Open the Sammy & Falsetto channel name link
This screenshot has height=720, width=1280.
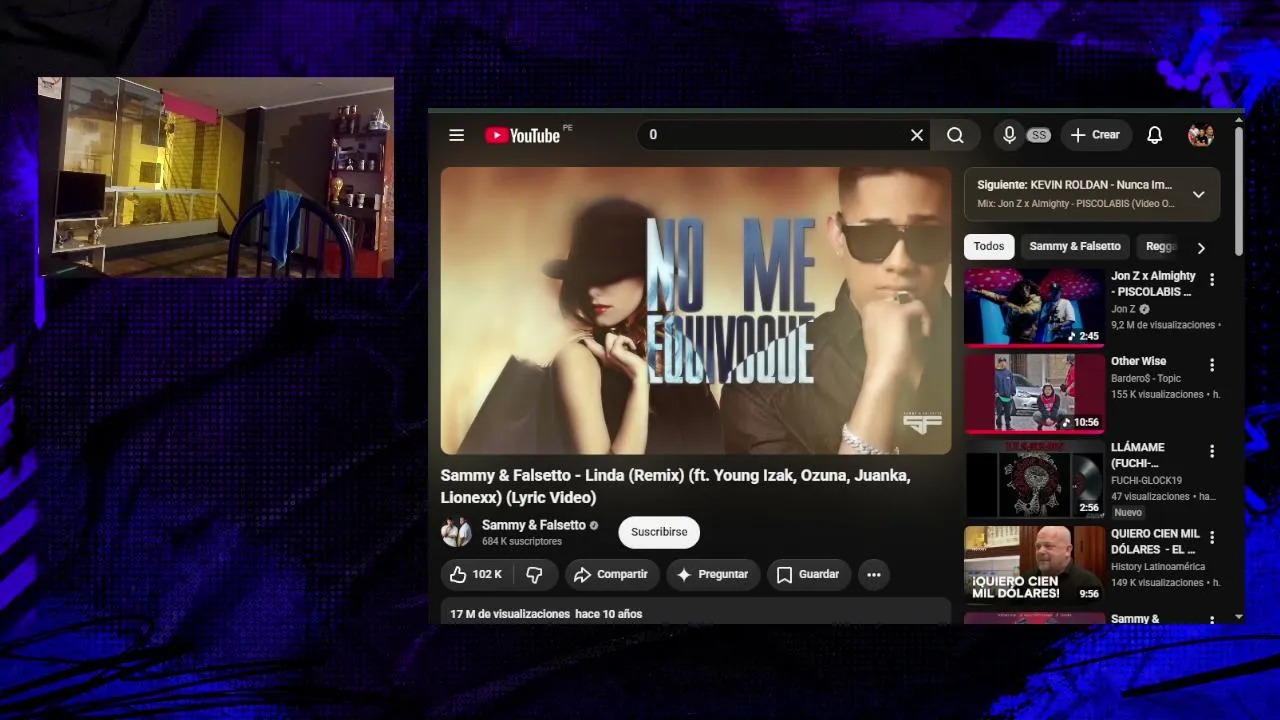534,525
